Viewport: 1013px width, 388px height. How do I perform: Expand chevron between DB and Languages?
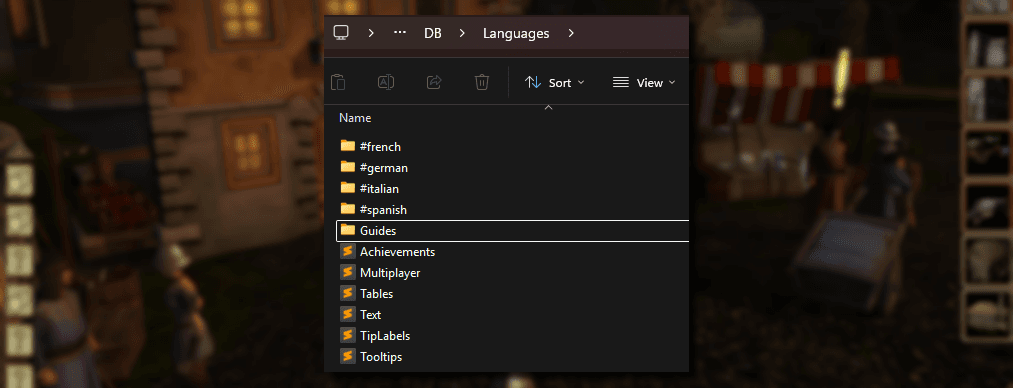pyautogui.click(x=462, y=33)
